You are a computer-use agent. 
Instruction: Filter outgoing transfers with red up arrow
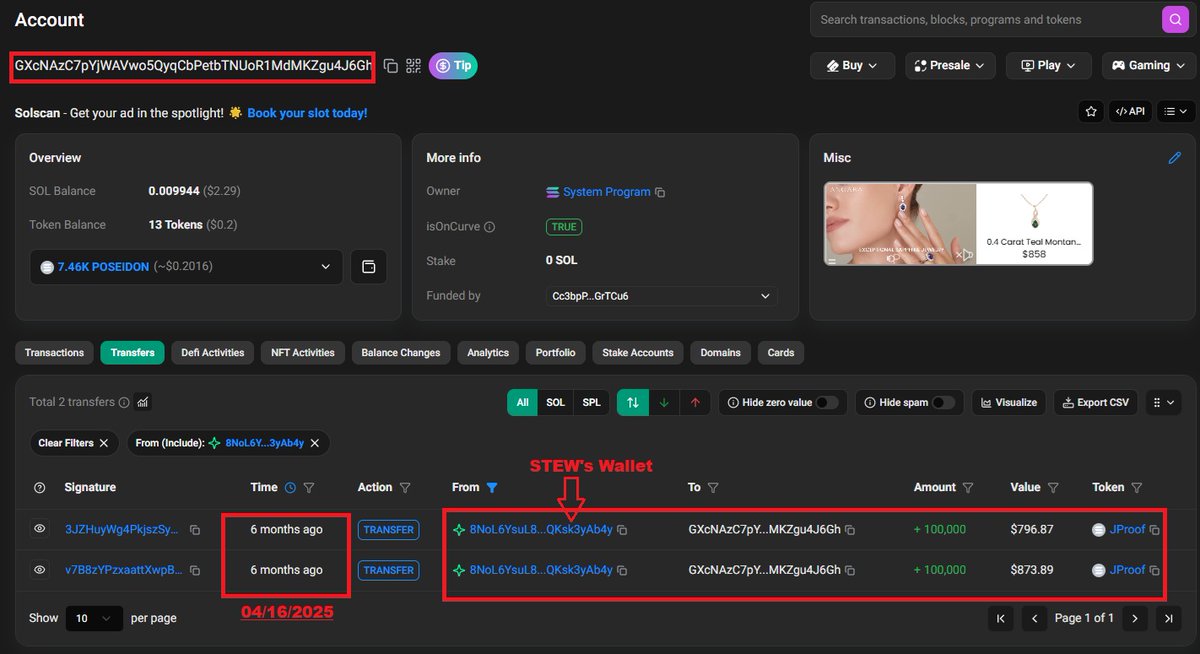click(x=694, y=403)
